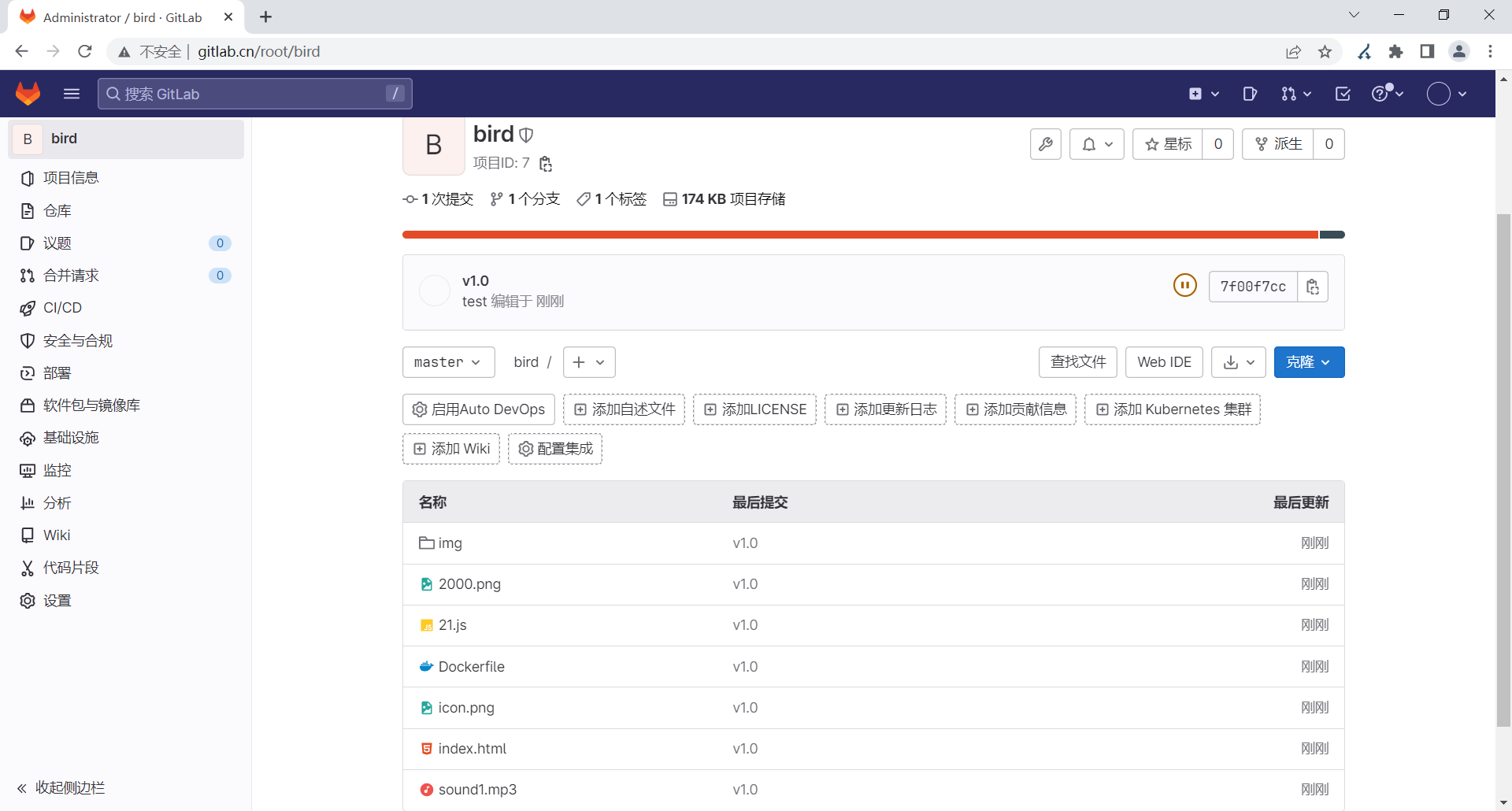Go back to previous page

coord(21,51)
